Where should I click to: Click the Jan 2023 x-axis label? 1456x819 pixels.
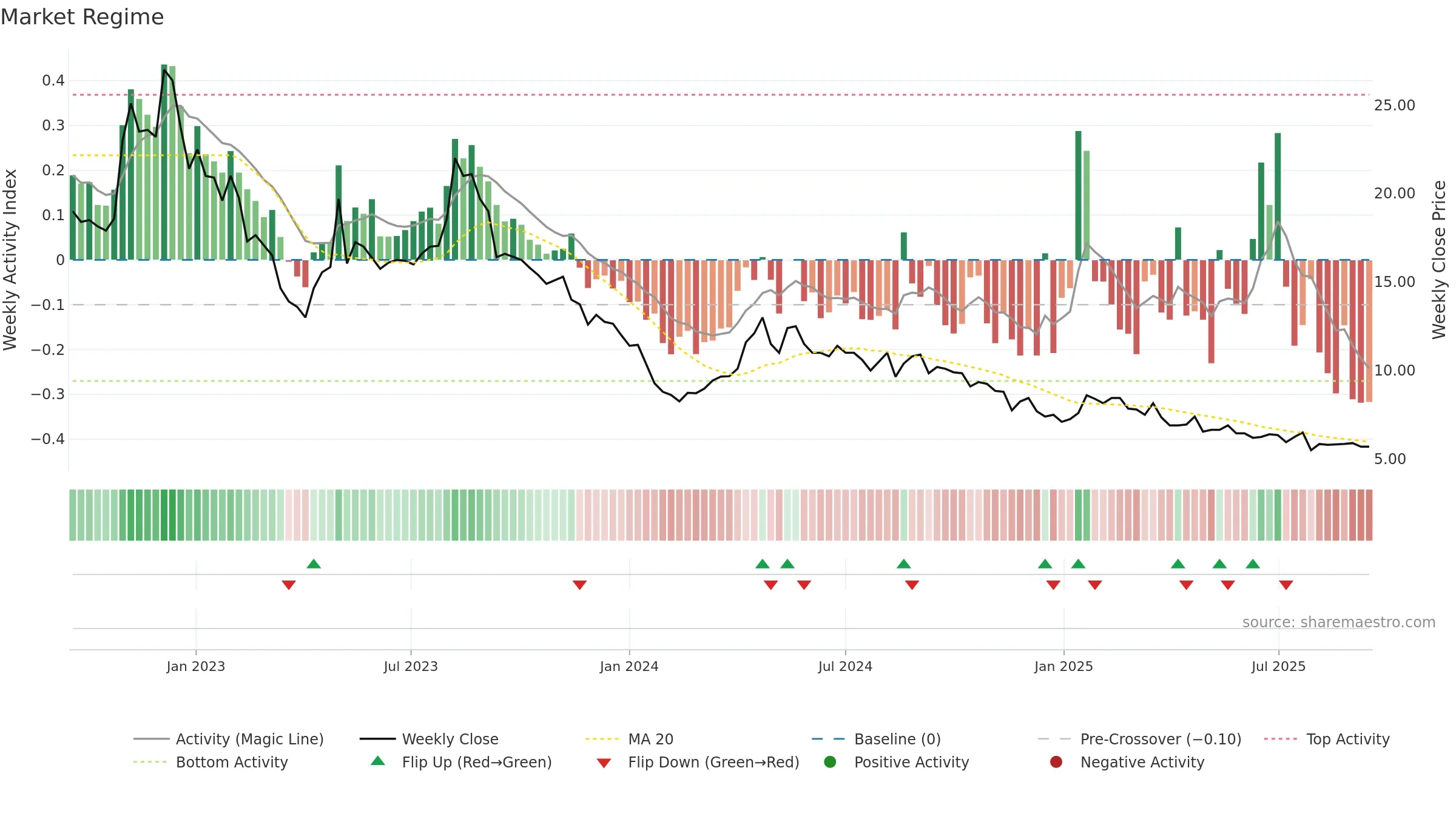(195, 666)
